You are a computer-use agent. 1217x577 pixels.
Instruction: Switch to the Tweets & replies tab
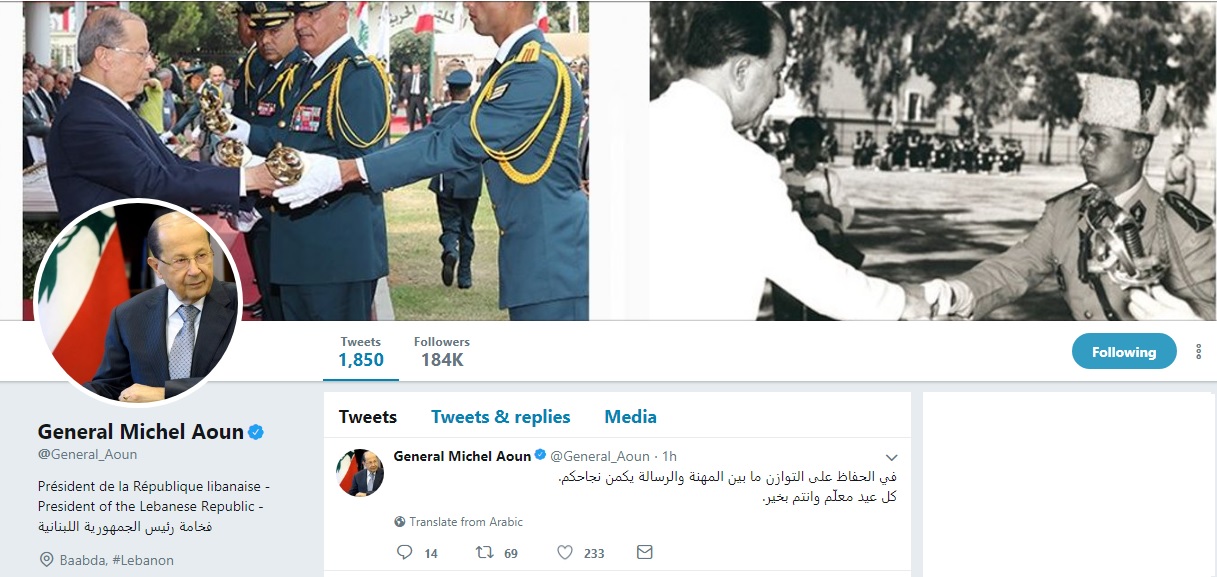tap(501, 417)
